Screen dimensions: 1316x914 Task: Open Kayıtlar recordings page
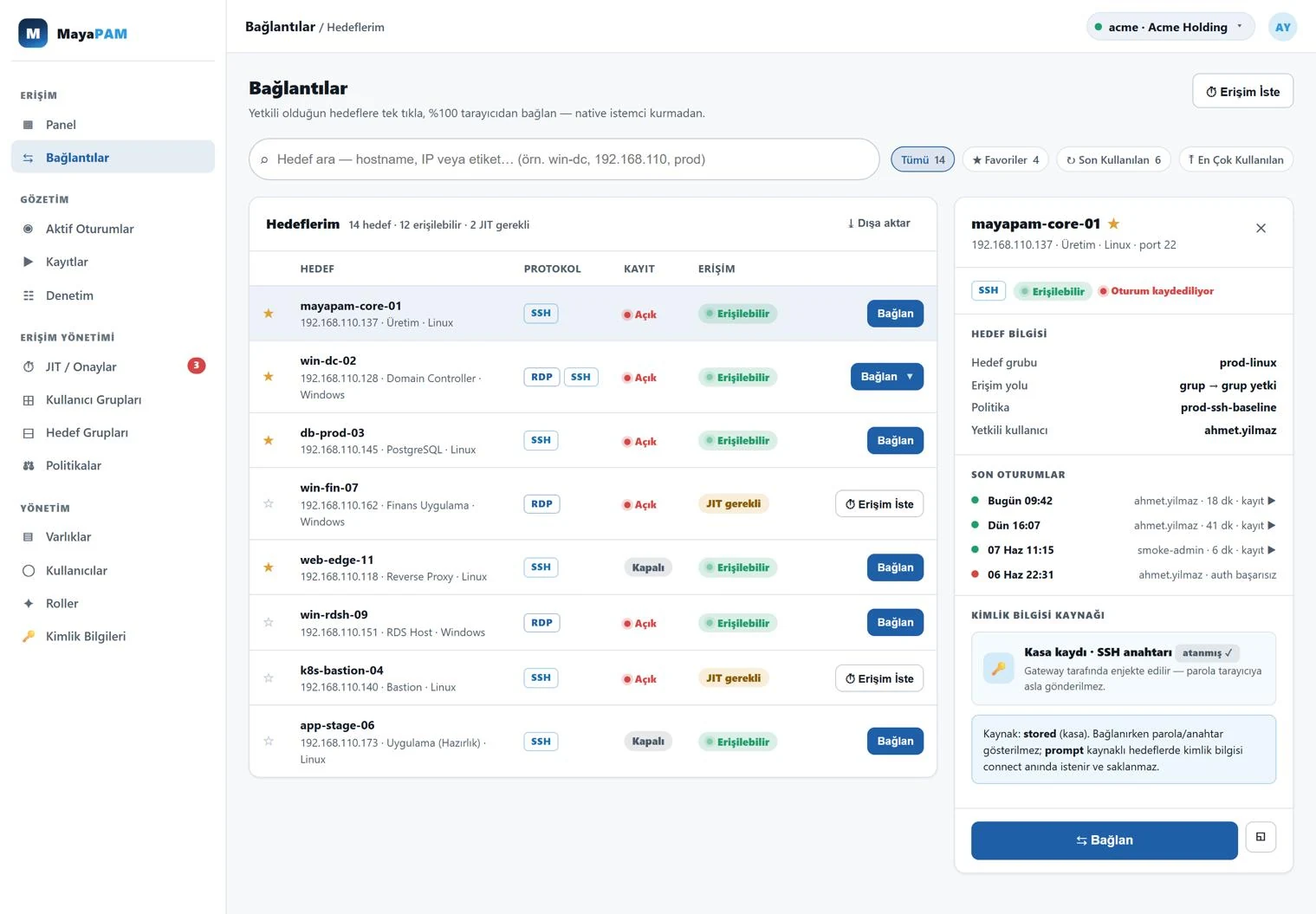click(x=113, y=262)
